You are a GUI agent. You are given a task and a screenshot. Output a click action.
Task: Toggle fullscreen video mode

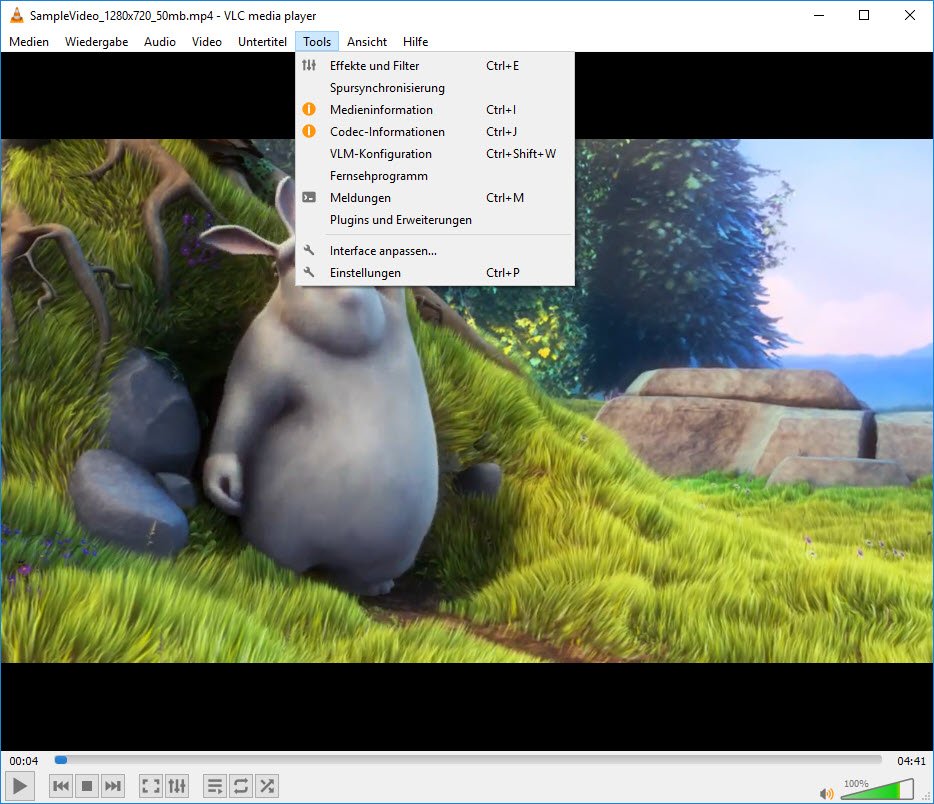click(151, 786)
